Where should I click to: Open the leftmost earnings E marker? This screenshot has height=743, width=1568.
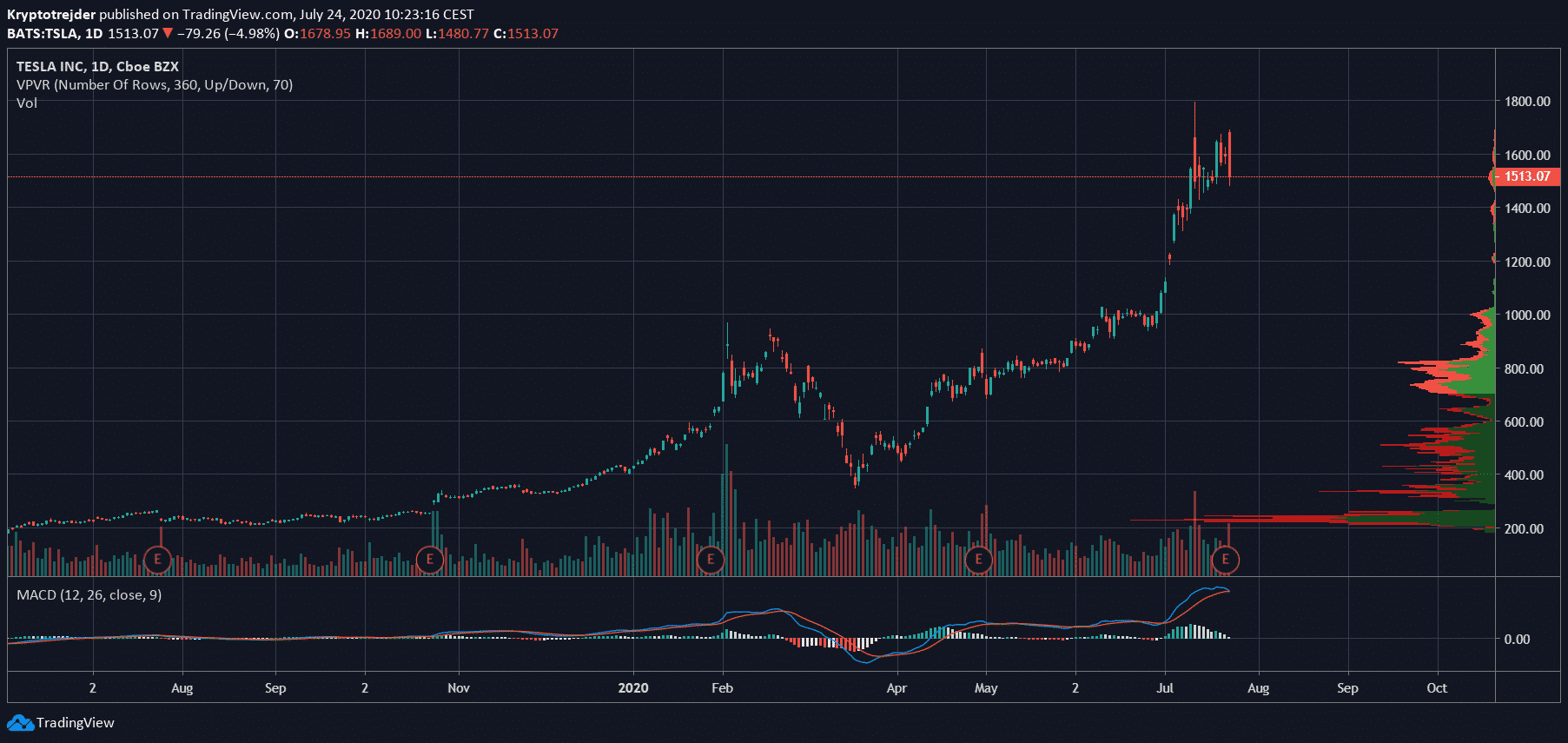click(x=157, y=560)
